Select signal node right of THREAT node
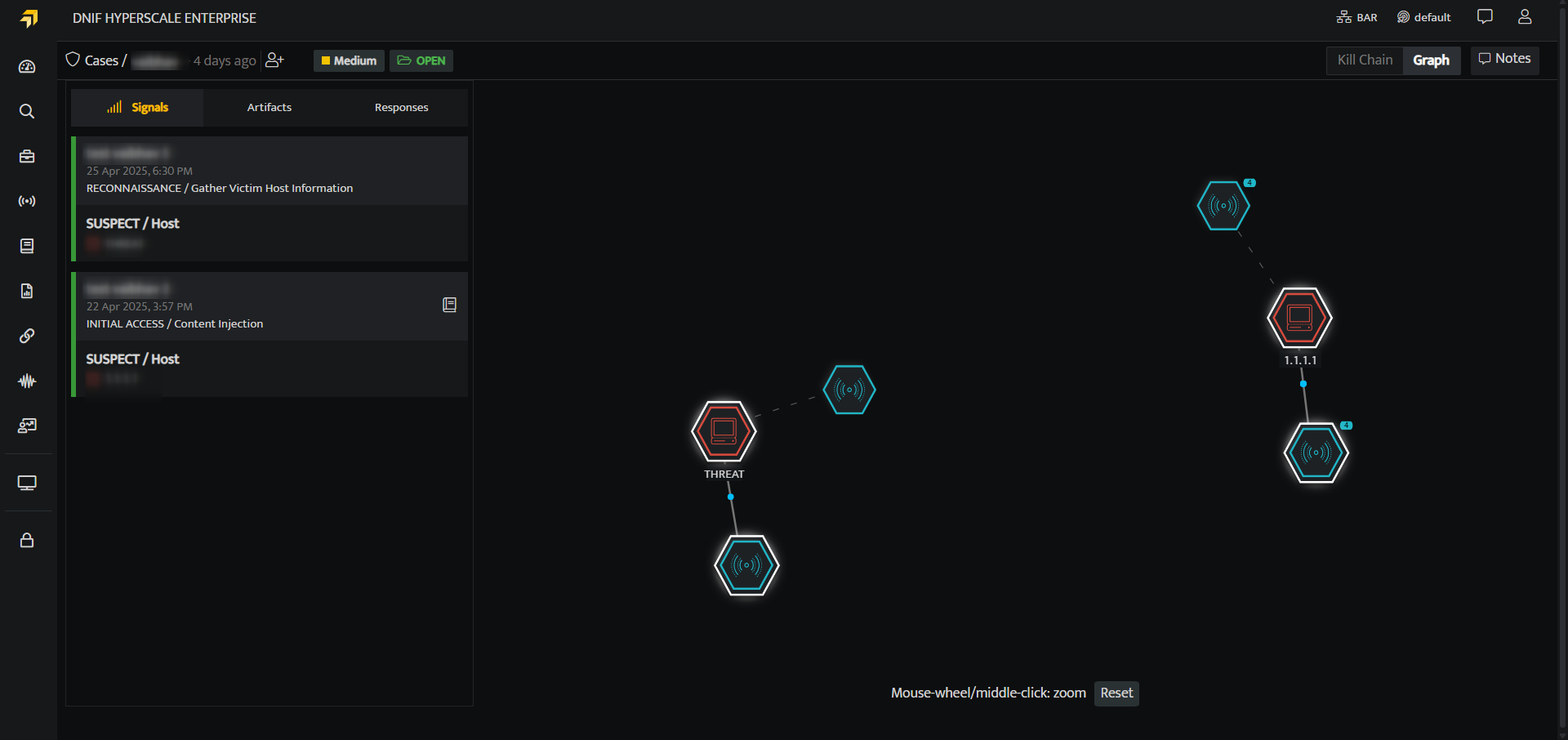This screenshot has width=1568, height=740. (849, 390)
